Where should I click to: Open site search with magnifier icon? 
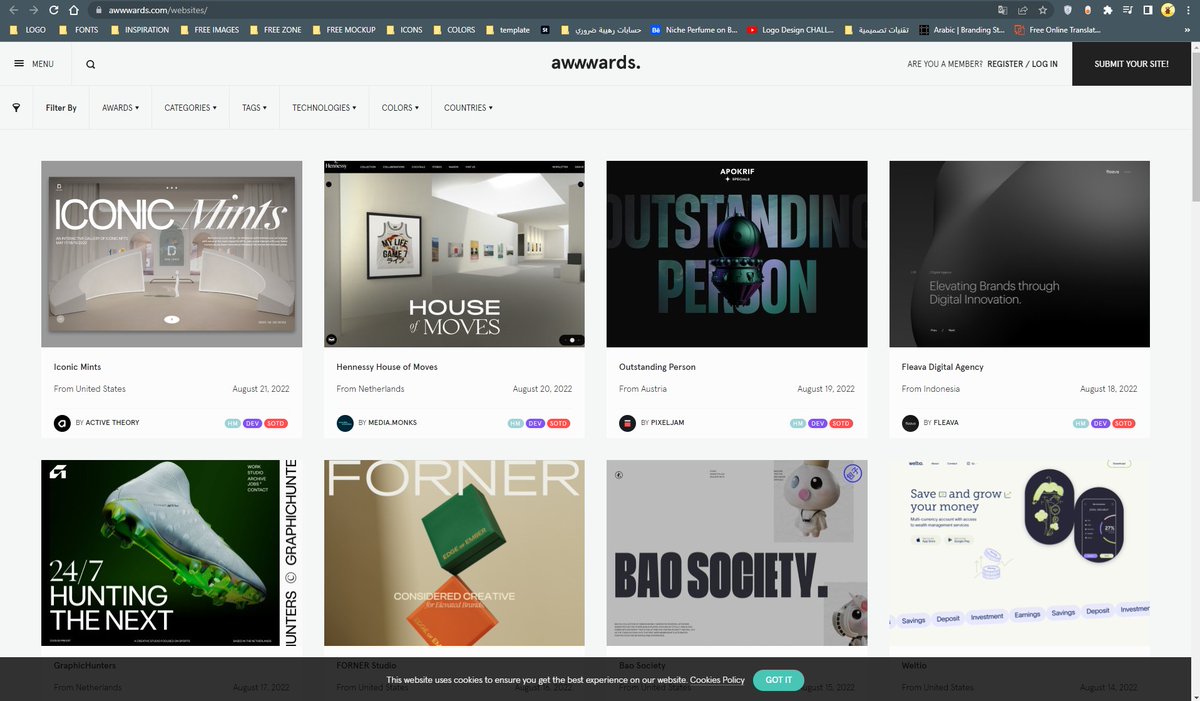(91, 64)
